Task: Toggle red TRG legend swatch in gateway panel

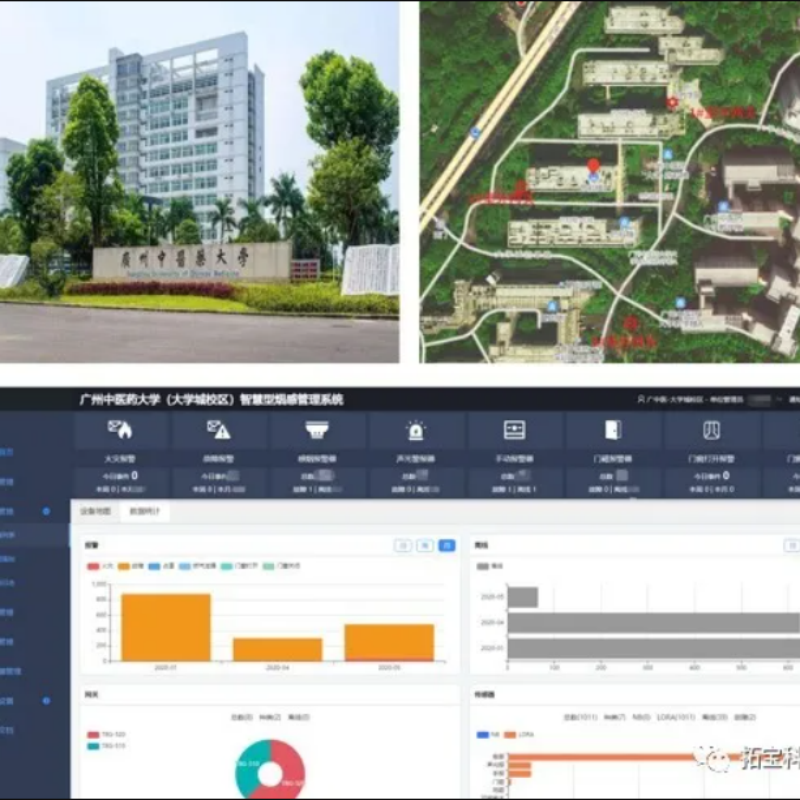Action: pyautogui.click(x=93, y=735)
